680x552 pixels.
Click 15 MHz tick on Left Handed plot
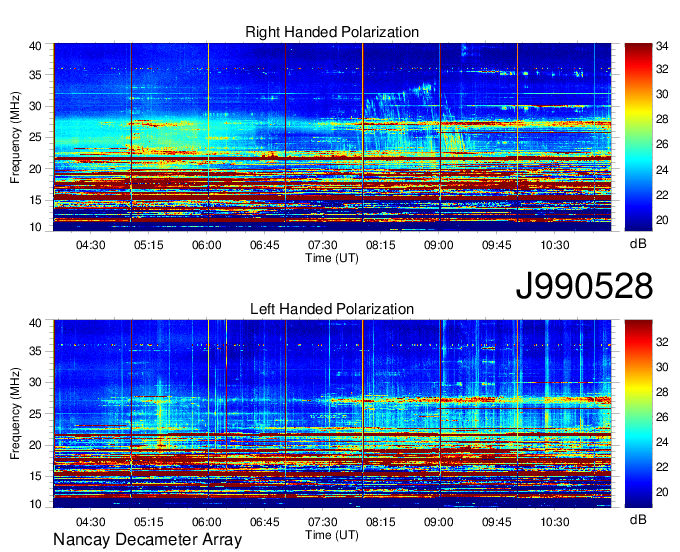click(x=36, y=476)
